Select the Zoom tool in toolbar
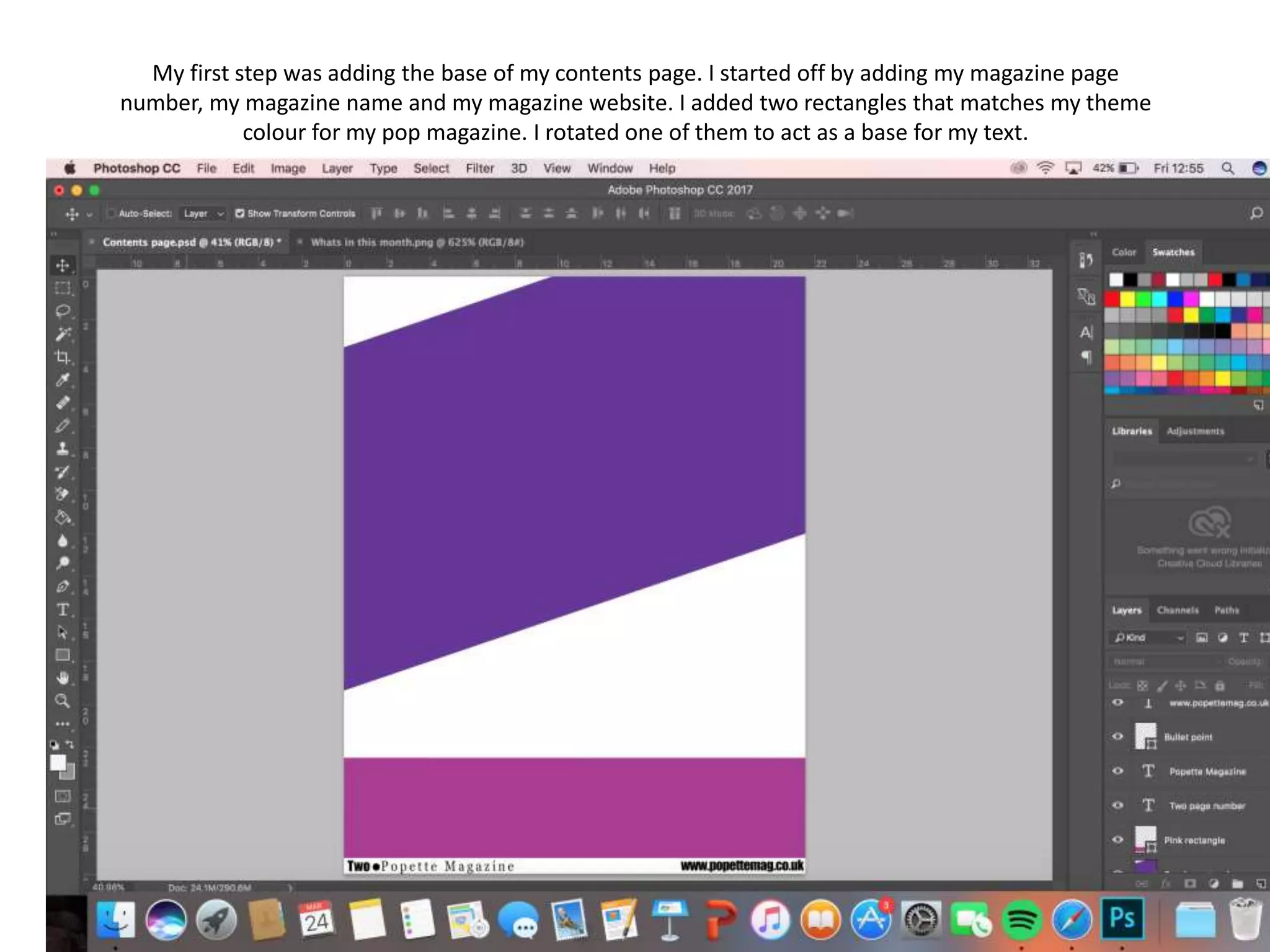Image resolution: width=1270 pixels, height=952 pixels. (62, 701)
